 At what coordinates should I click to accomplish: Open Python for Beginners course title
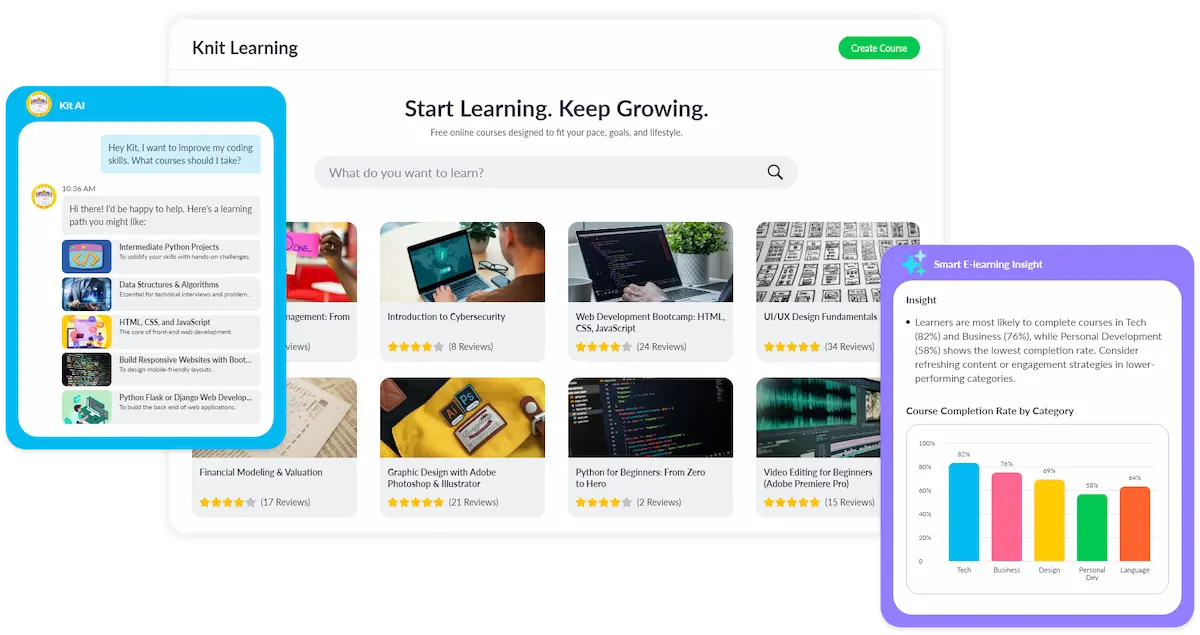pos(640,478)
